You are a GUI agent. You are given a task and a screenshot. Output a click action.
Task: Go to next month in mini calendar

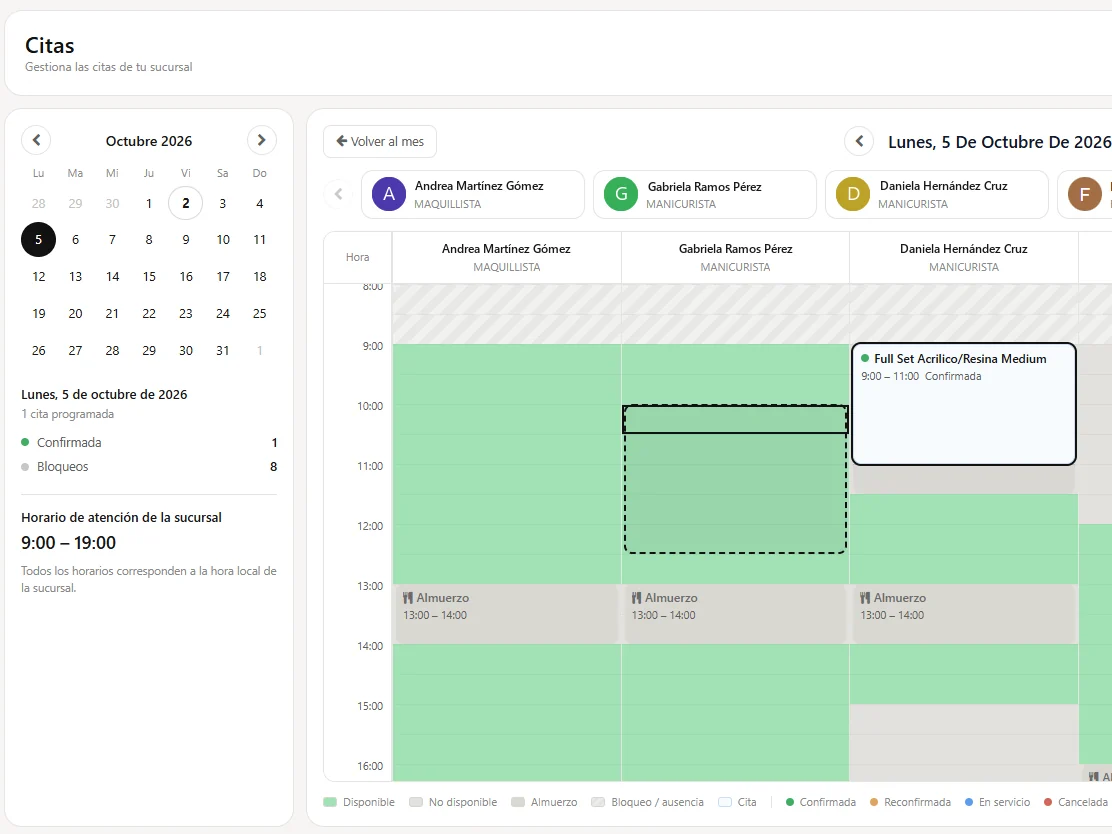pyautogui.click(x=262, y=140)
